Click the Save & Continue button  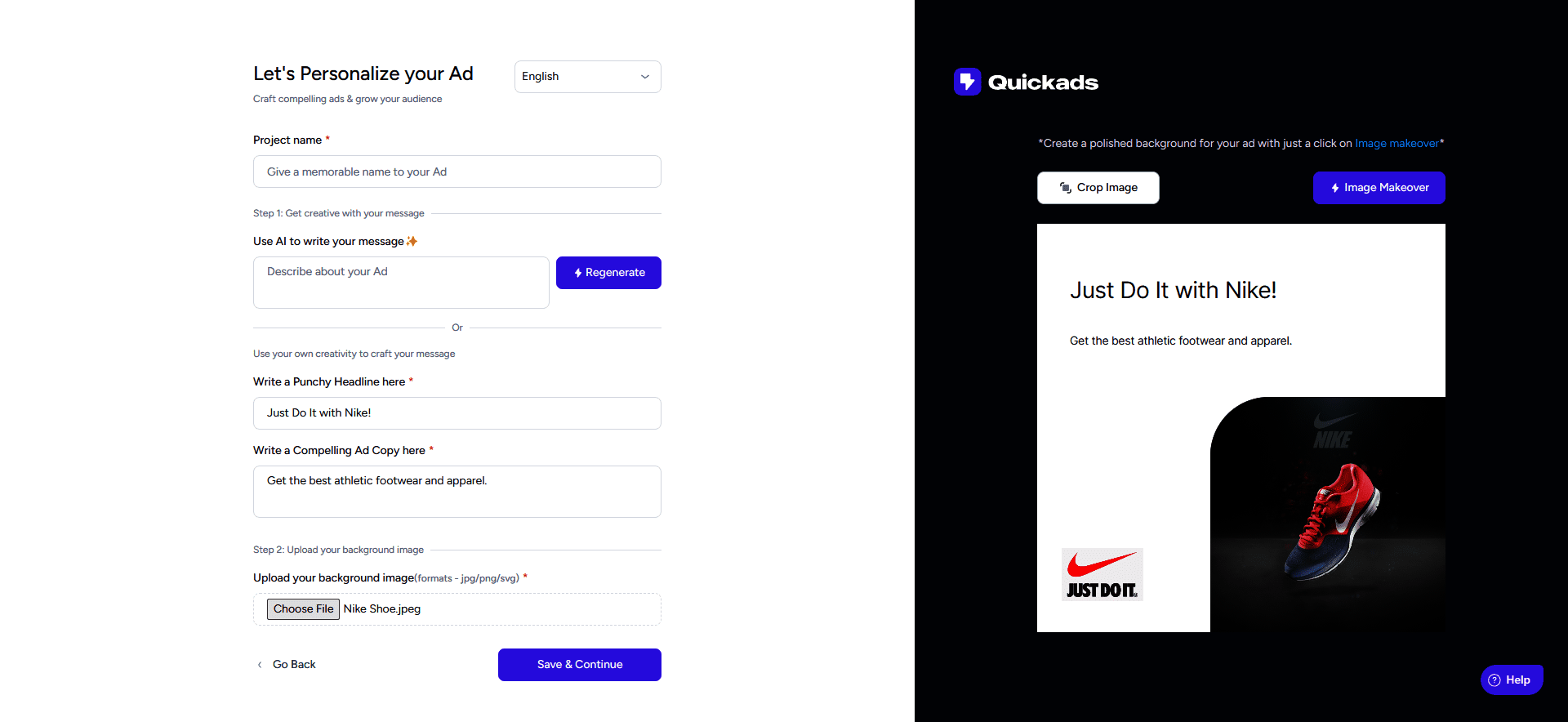[579, 664]
